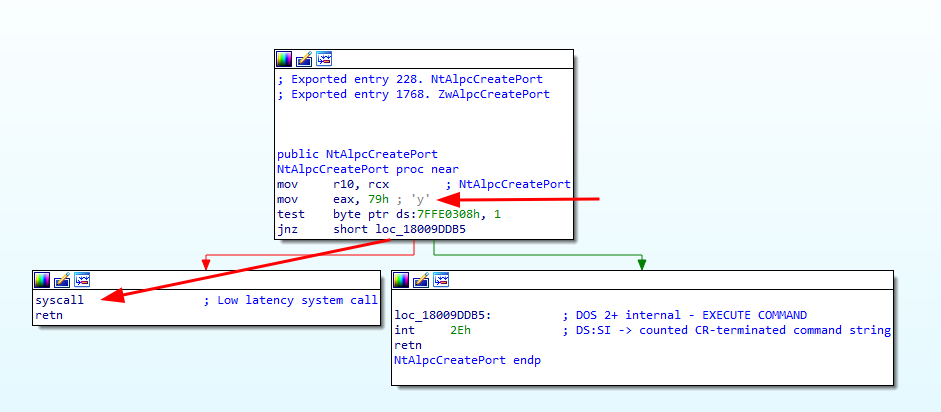The image size is (941, 412).
Task: Click group nodes icon on syscall block
Action: click(x=80, y=280)
